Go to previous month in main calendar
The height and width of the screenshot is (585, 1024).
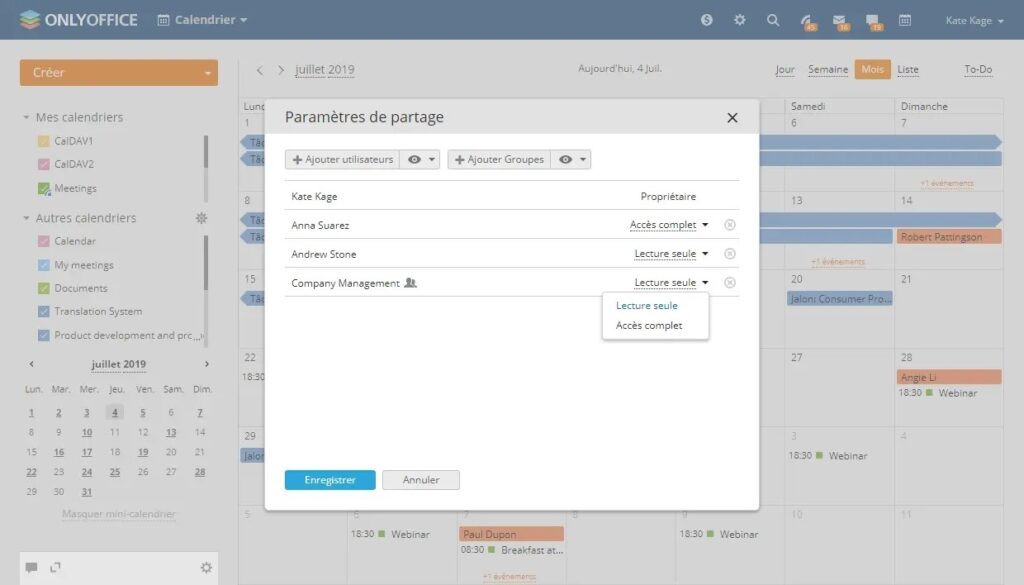point(259,70)
